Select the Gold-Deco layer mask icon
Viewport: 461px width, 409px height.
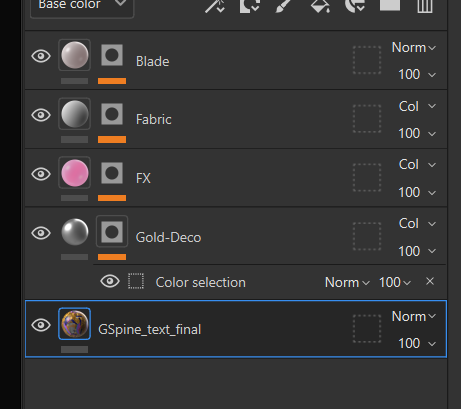click(x=112, y=231)
